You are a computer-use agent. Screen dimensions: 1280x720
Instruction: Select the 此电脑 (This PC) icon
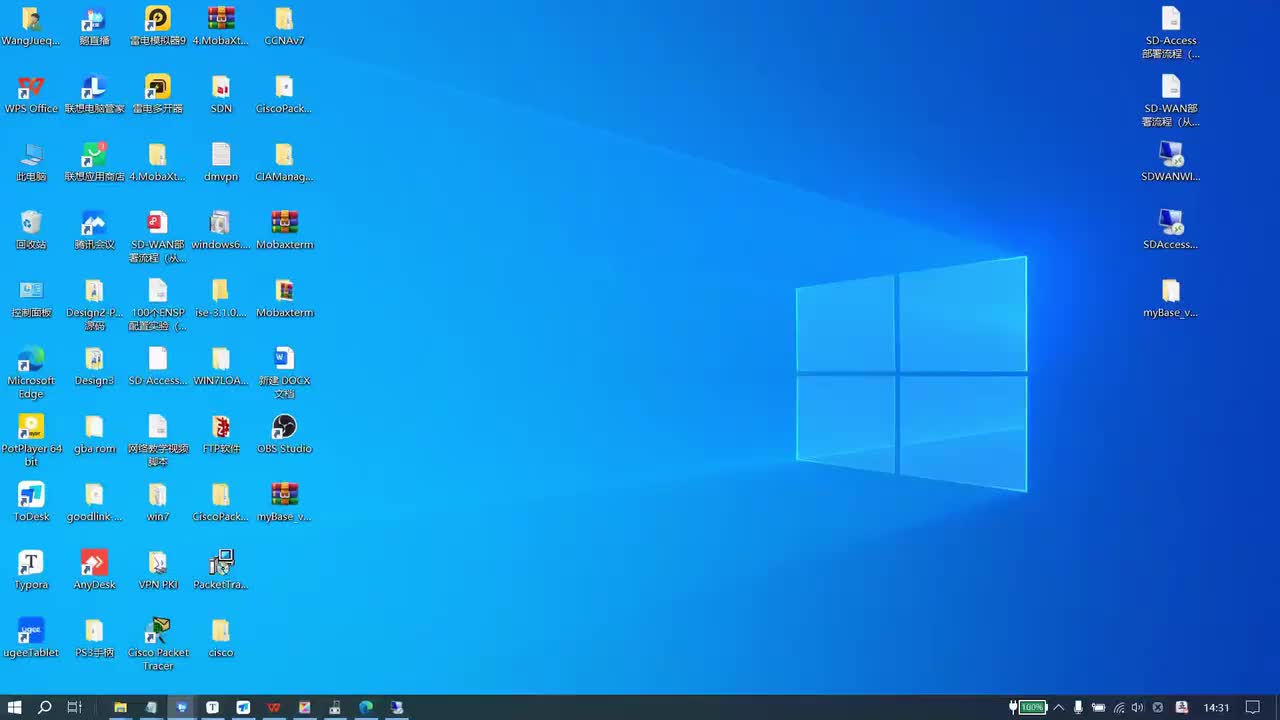[x=31, y=162]
